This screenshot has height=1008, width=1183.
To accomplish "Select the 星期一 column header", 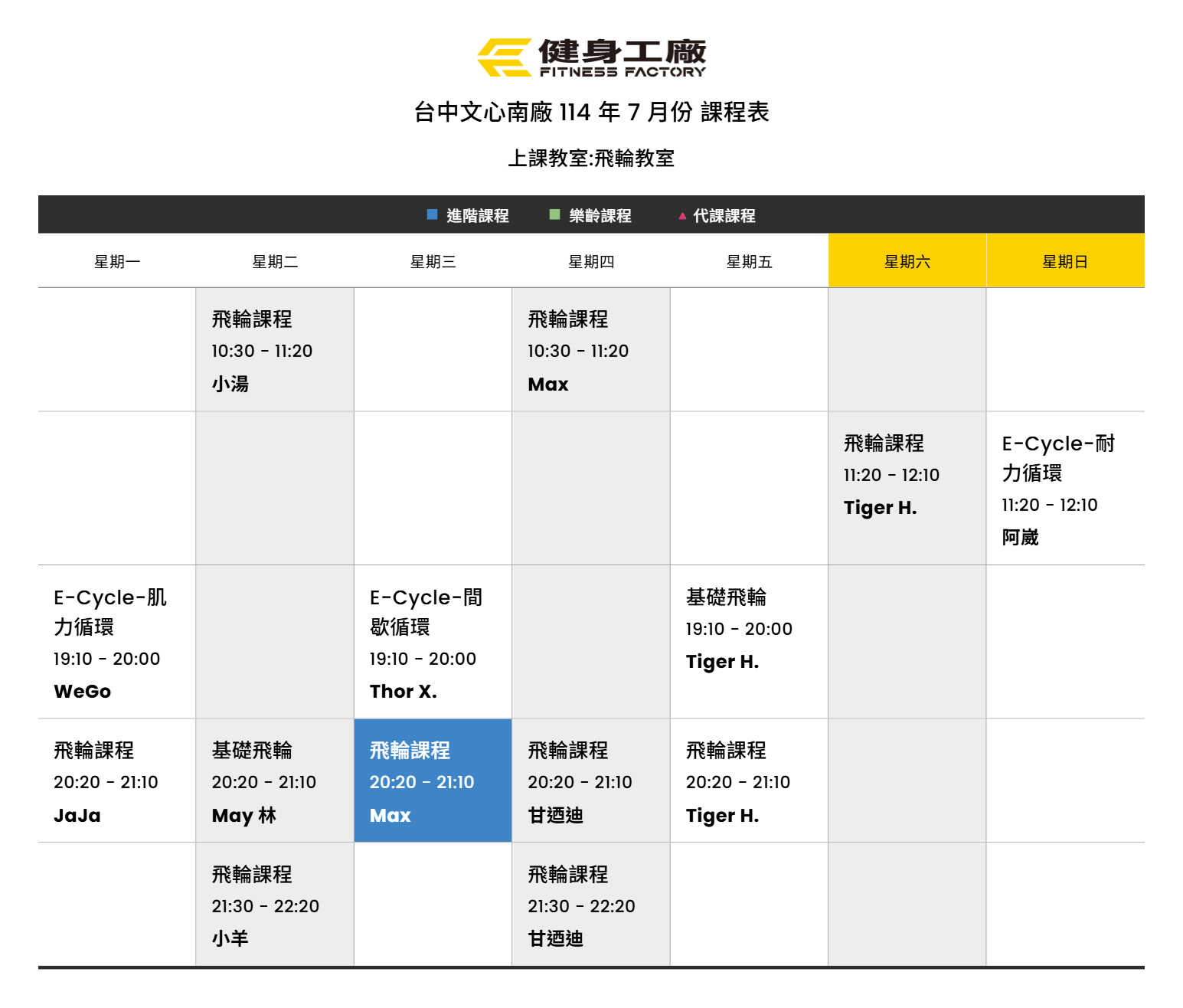I will (117, 261).
